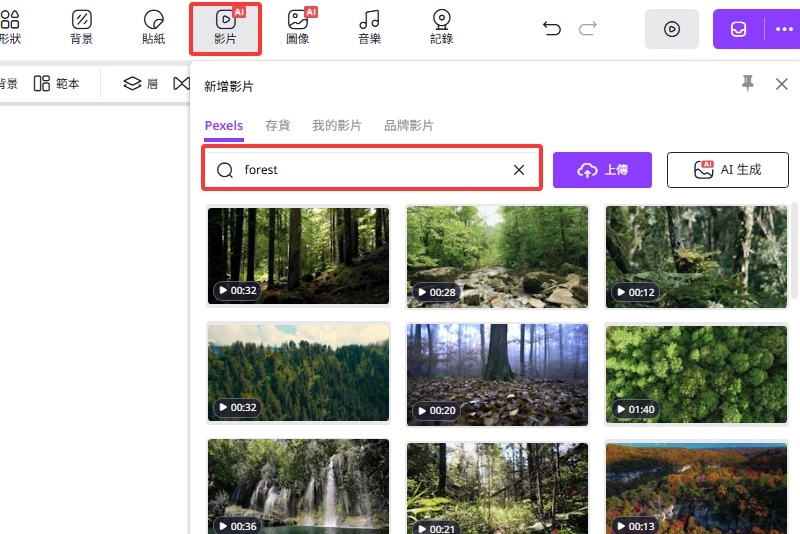Click the magnifier search icon
The width and height of the screenshot is (800, 534).
pyautogui.click(x=224, y=170)
